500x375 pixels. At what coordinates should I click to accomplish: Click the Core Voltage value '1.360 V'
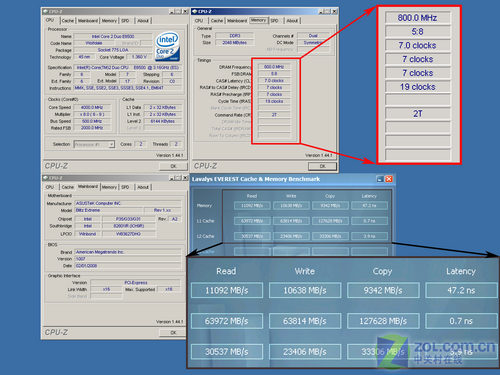[x=139, y=57]
